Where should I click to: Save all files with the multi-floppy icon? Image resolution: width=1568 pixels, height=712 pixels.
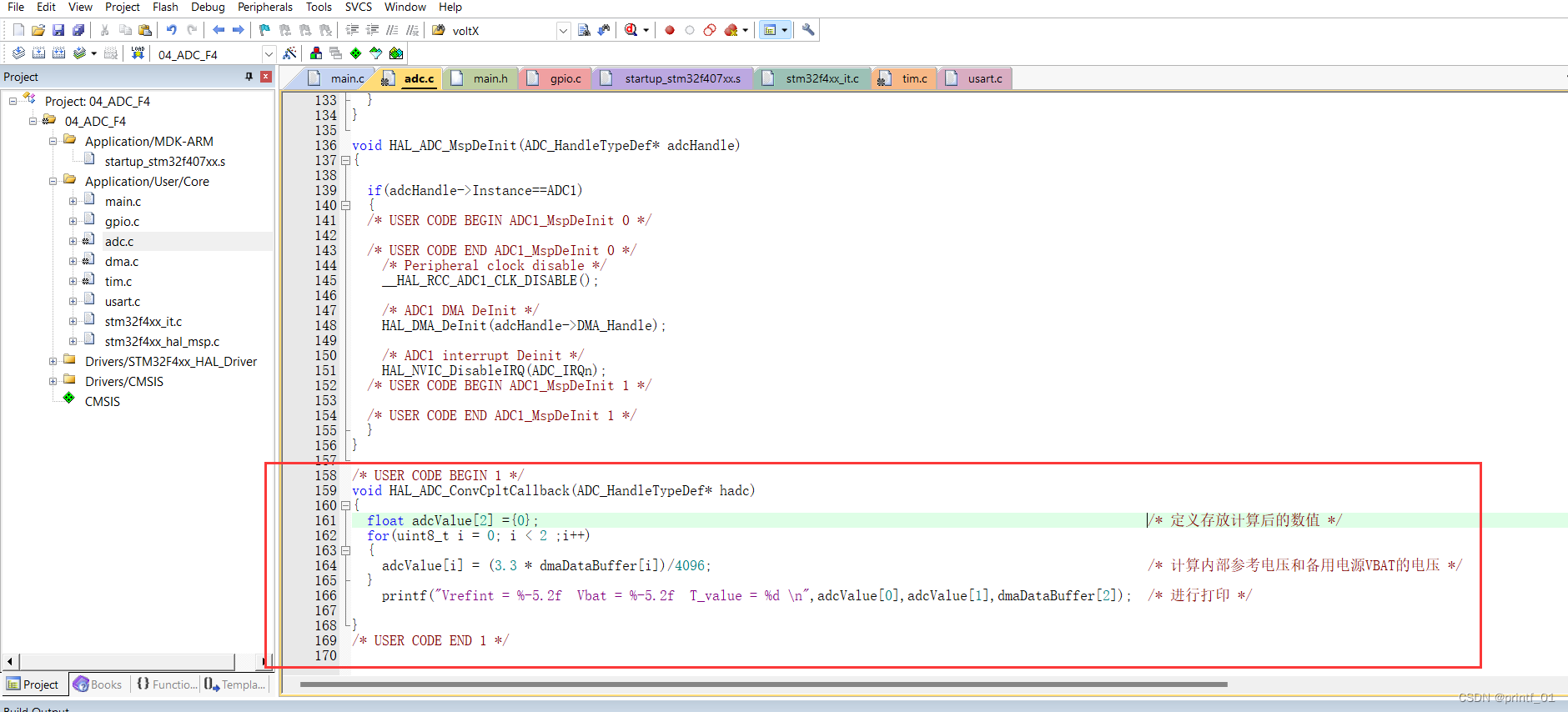(78, 30)
